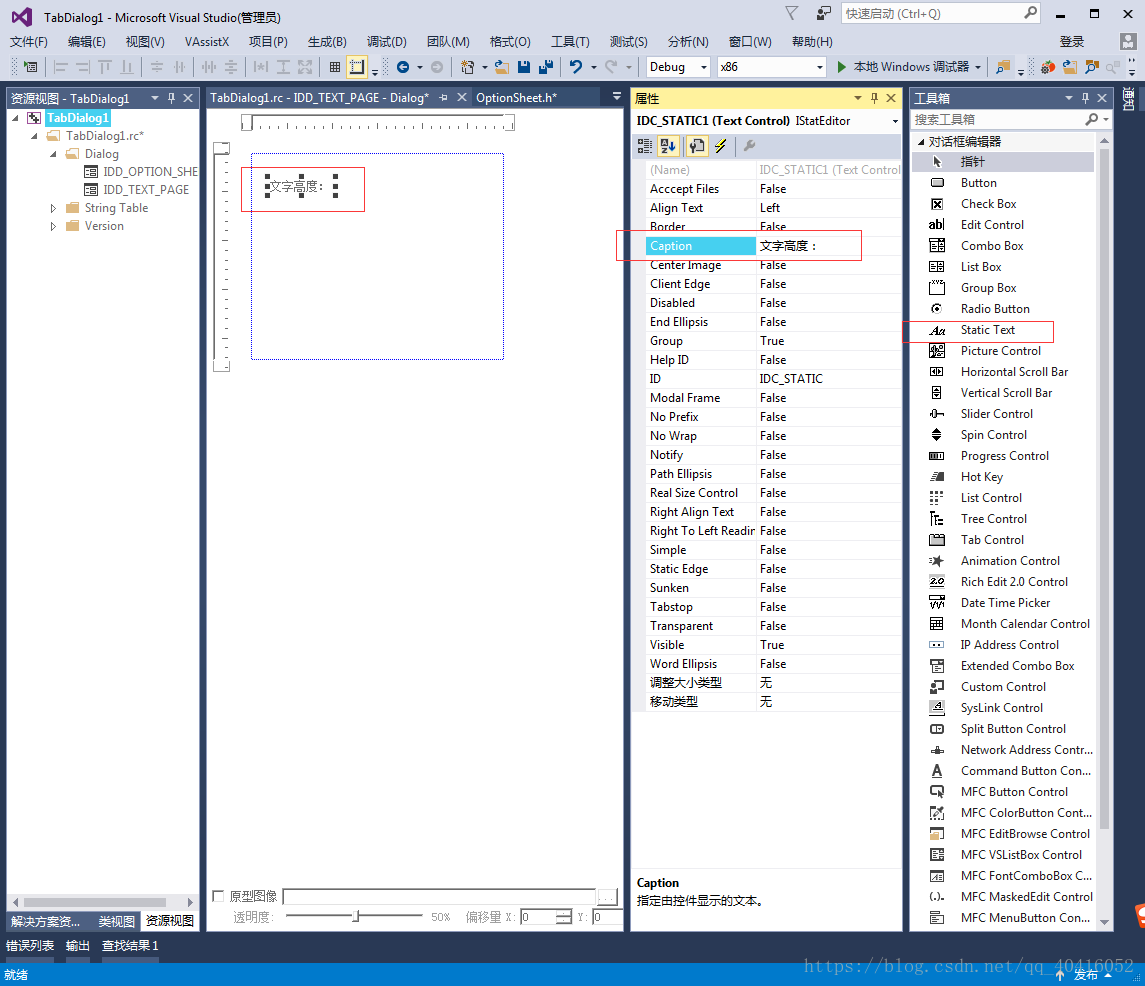Image resolution: width=1145 pixels, height=986 pixels.
Task: Open the Property Pages icon in Properties
Action: tap(697, 146)
